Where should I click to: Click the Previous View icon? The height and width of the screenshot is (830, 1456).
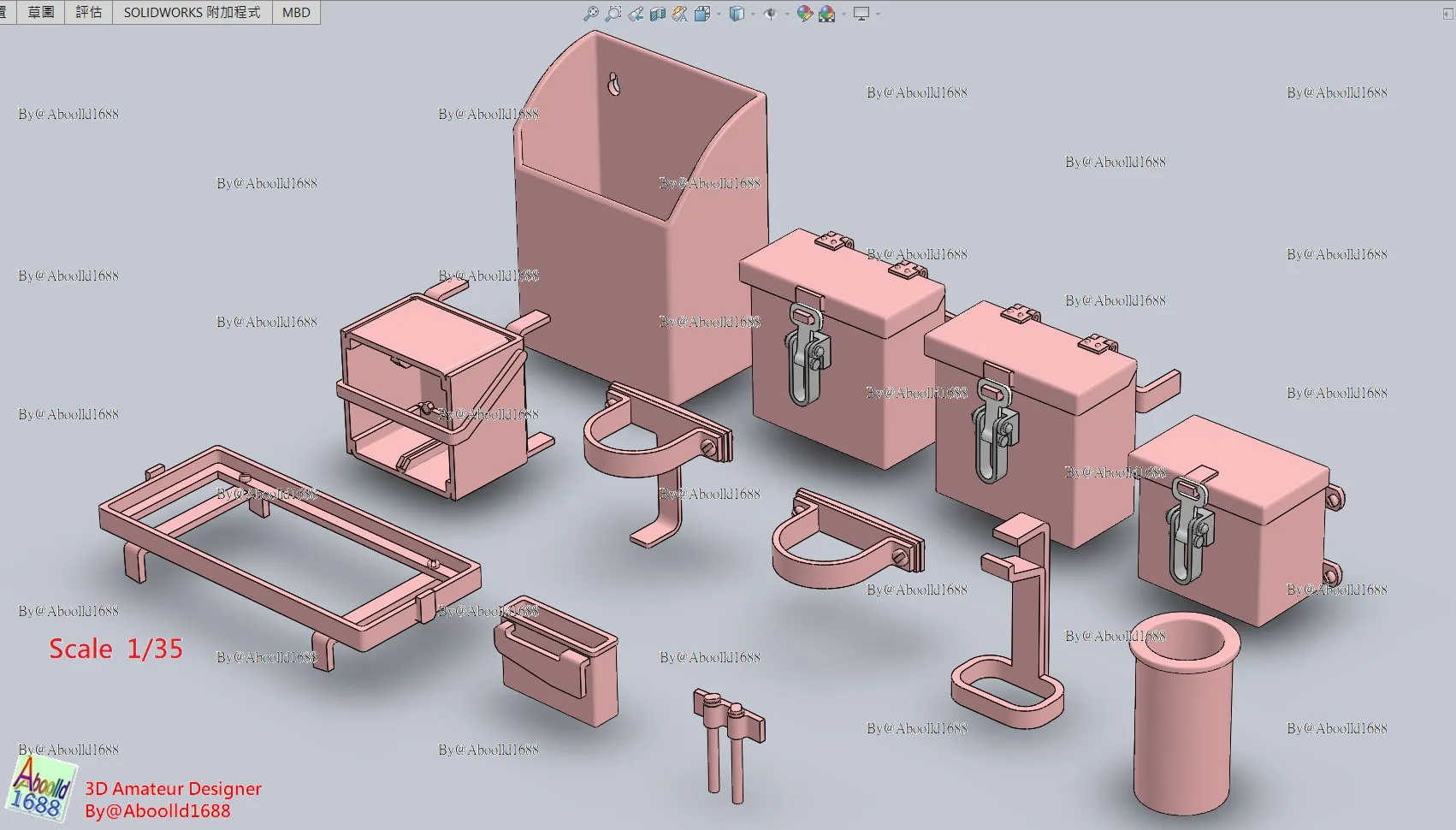click(x=636, y=14)
